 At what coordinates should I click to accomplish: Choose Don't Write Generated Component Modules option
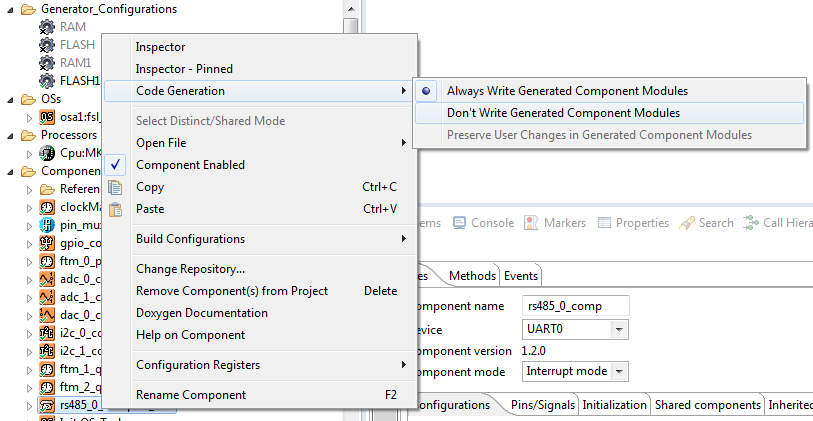click(x=563, y=113)
